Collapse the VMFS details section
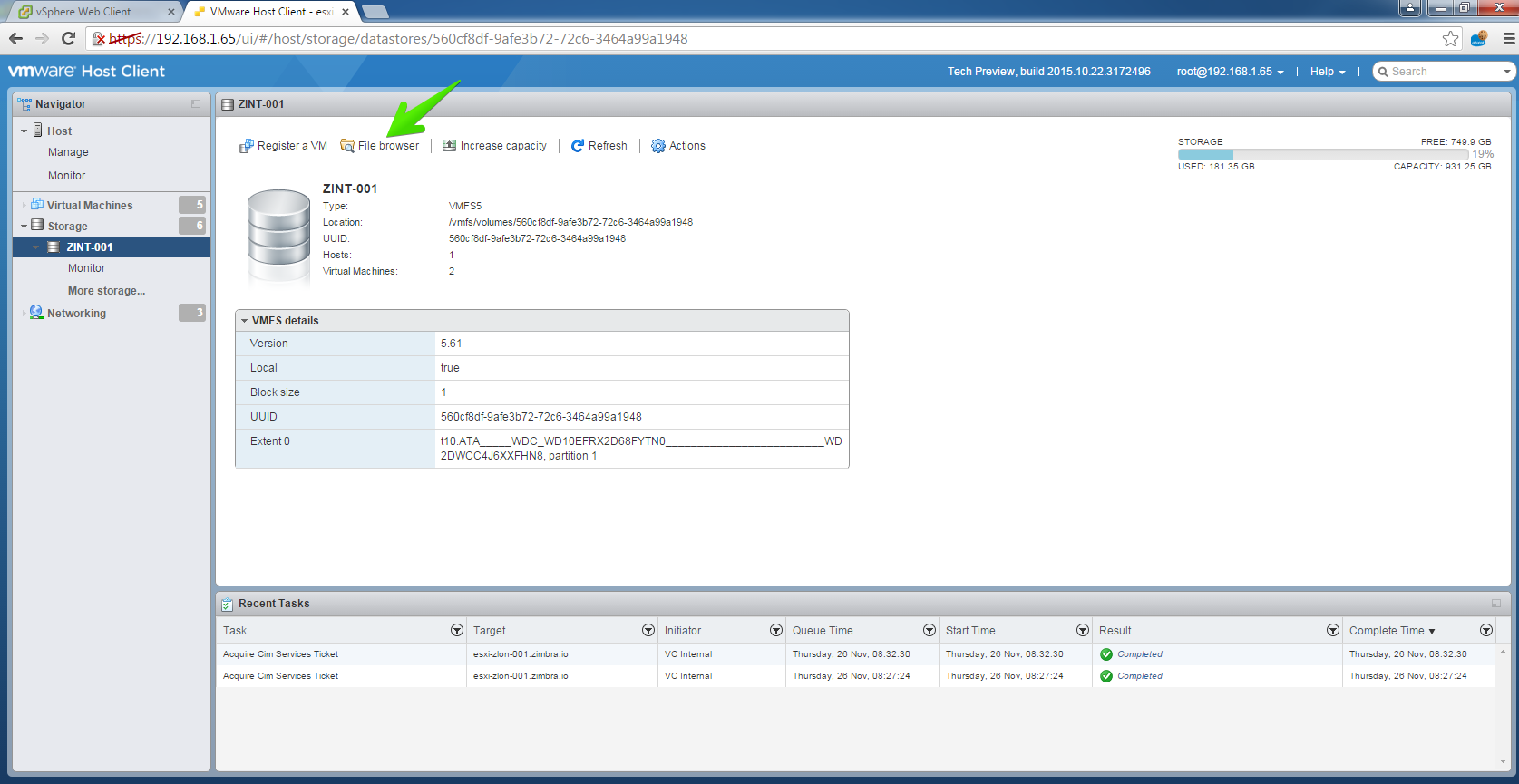The height and width of the screenshot is (784, 1519). [244, 321]
